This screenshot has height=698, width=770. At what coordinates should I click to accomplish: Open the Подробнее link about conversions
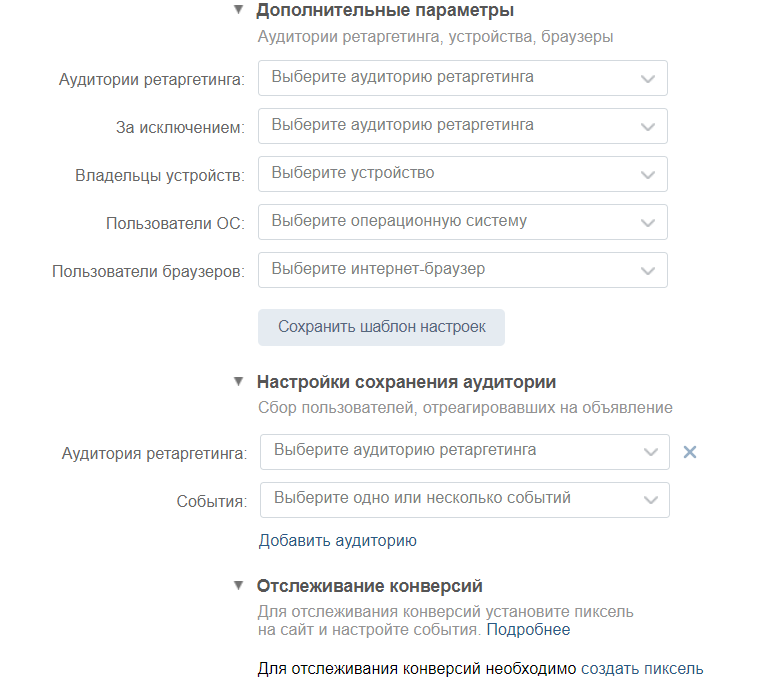click(528, 630)
